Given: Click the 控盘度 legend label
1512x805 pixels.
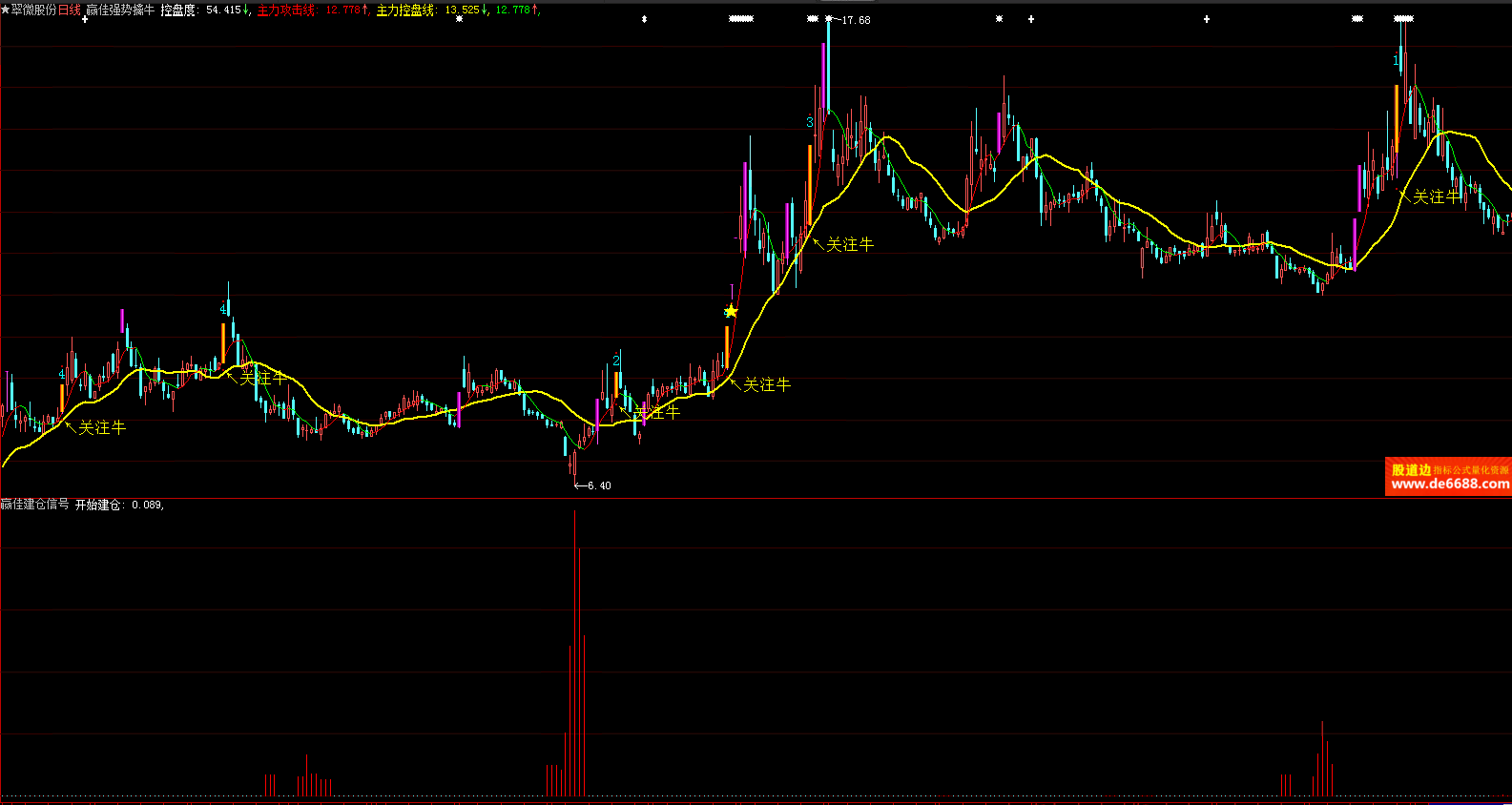Looking at the screenshot, I should pos(177,10).
